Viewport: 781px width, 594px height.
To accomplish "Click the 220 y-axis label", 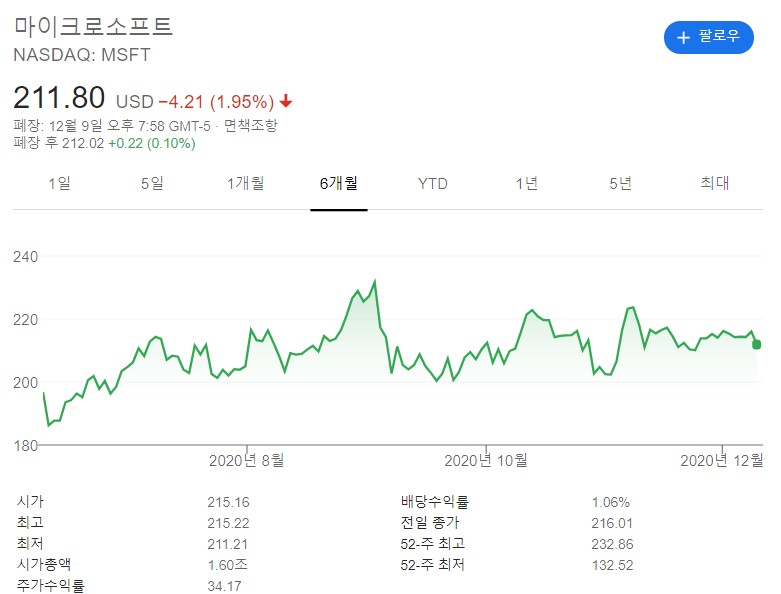I will click(25, 320).
